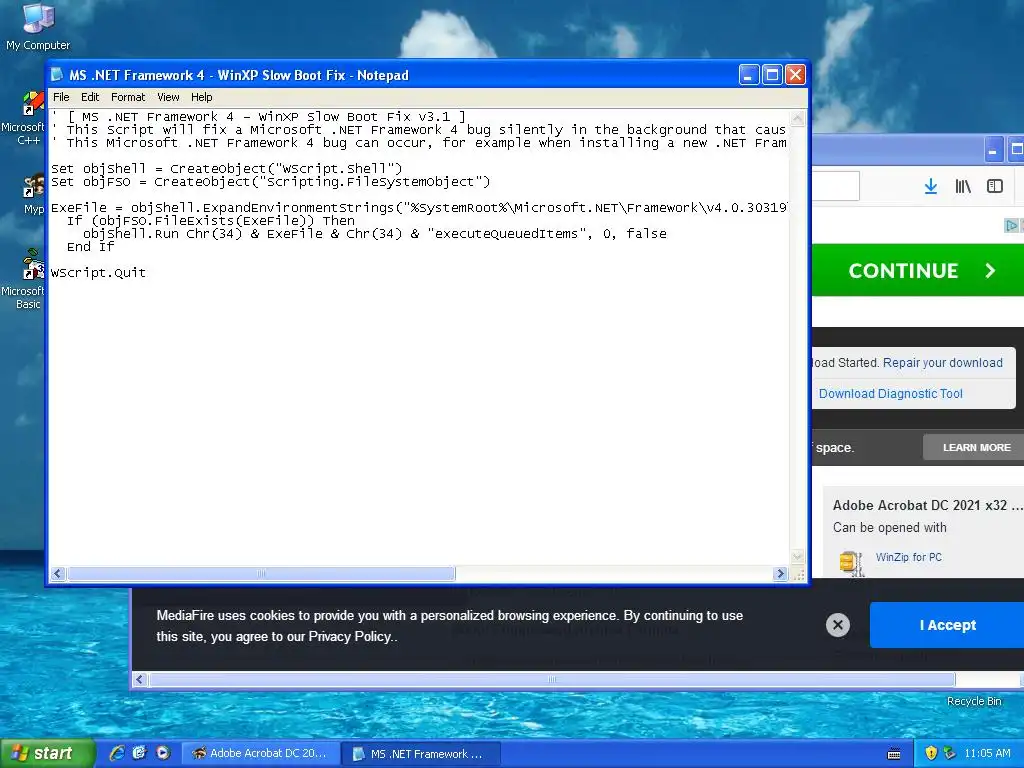Click the 'Set objFSO = CreateObject' line
Image resolution: width=1024 pixels, height=768 pixels.
click(270, 182)
